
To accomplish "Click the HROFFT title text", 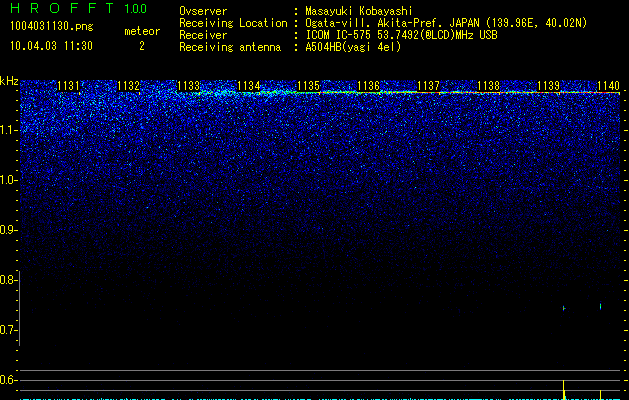I will [x=61, y=8].
